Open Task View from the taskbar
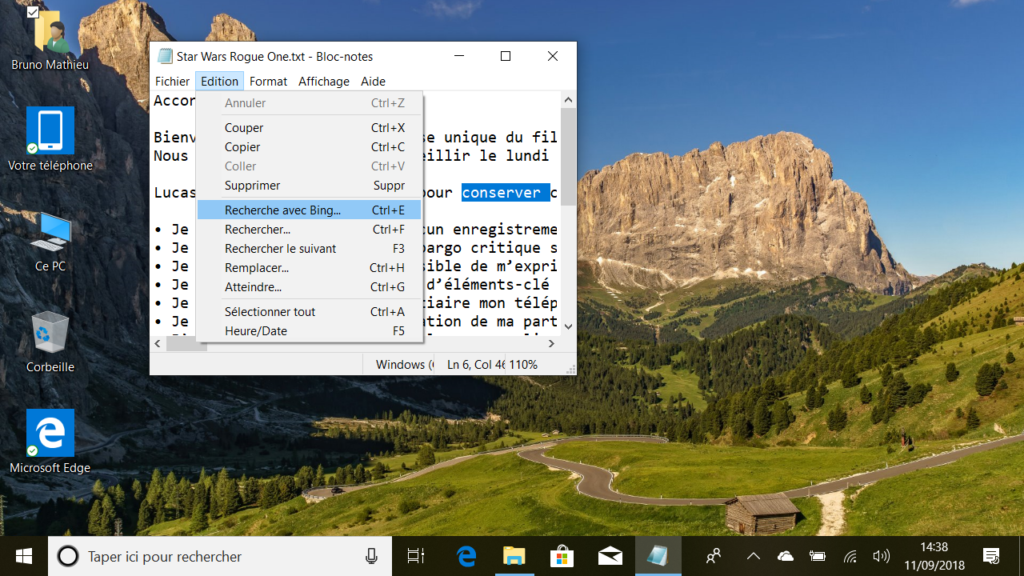 (x=415, y=556)
